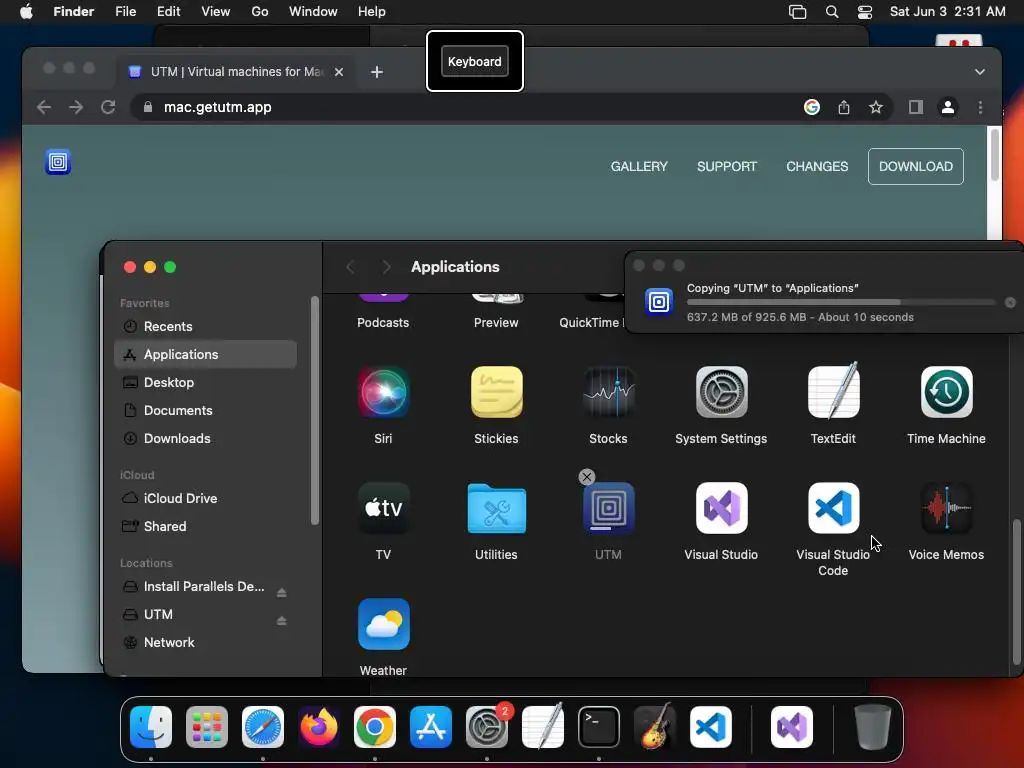Click the DOWNLOAD button on UTM site

[x=916, y=167]
